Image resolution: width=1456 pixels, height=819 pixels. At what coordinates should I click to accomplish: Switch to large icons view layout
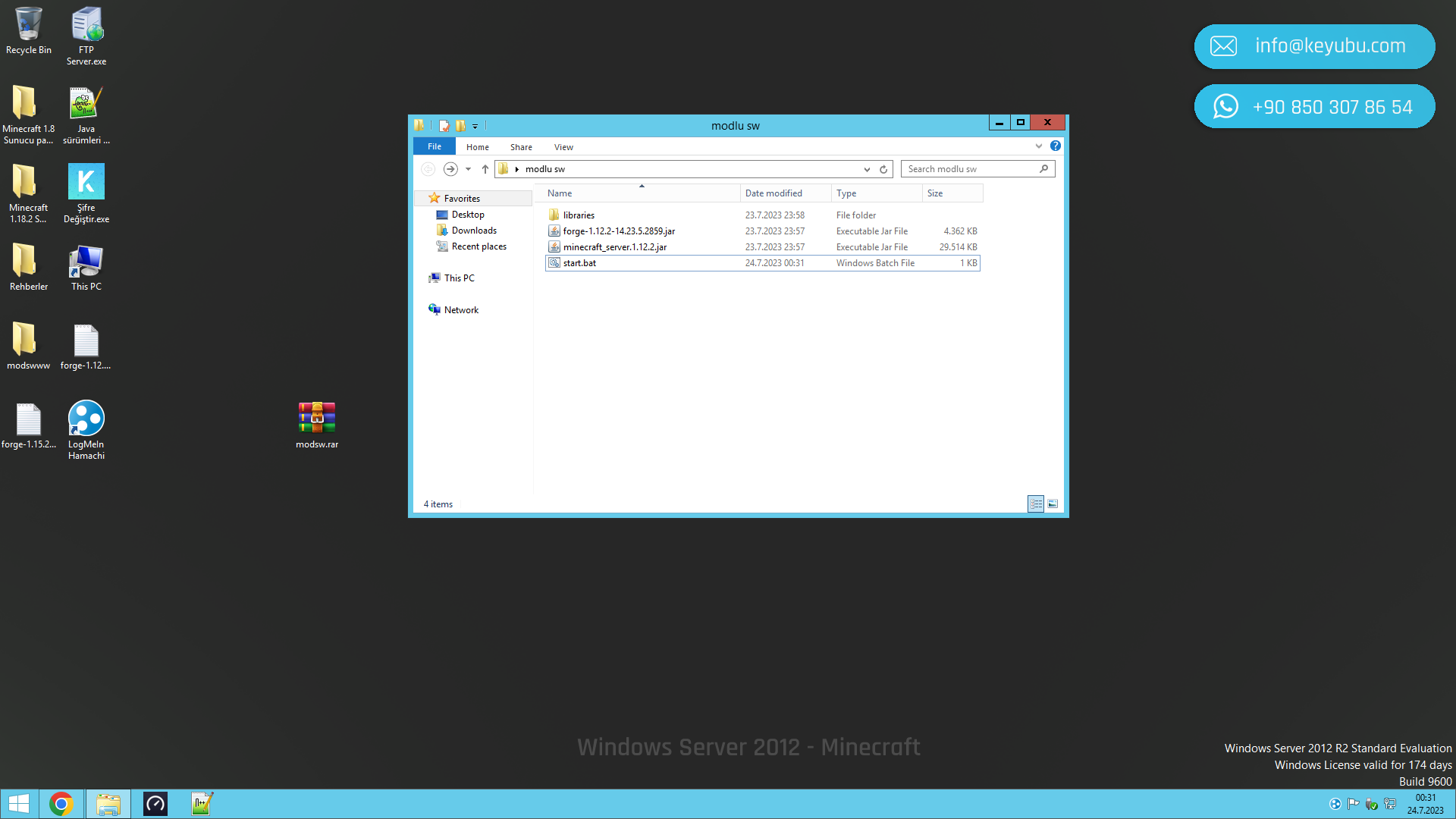click(1053, 504)
